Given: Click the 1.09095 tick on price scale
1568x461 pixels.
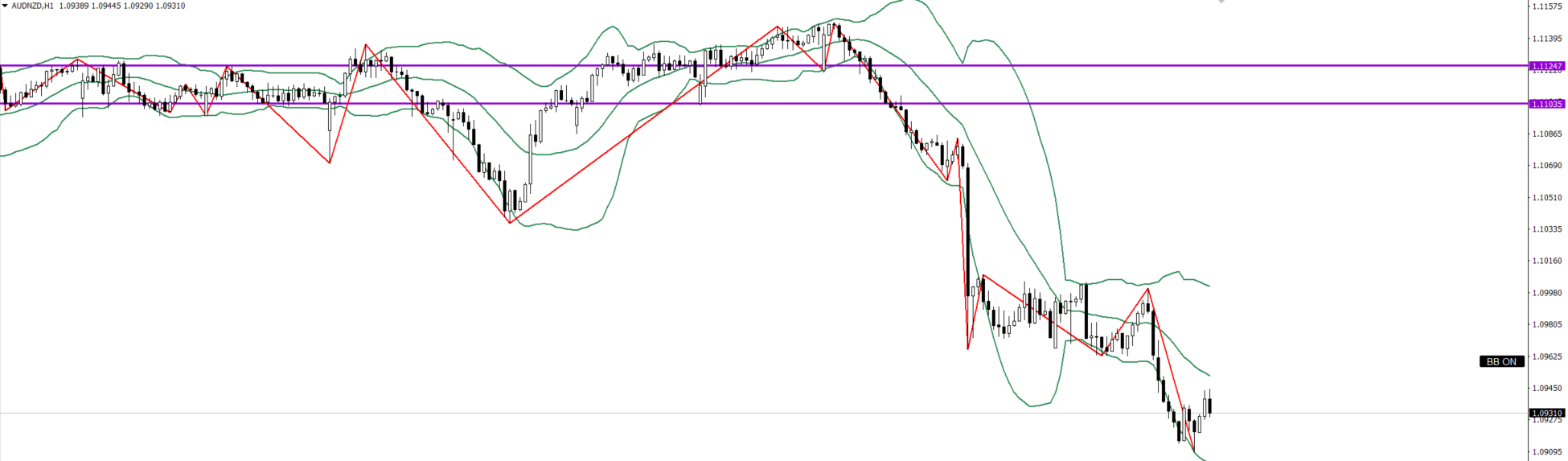Looking at the screenshot, I should pyautogui.click(x=1547, y=451).
